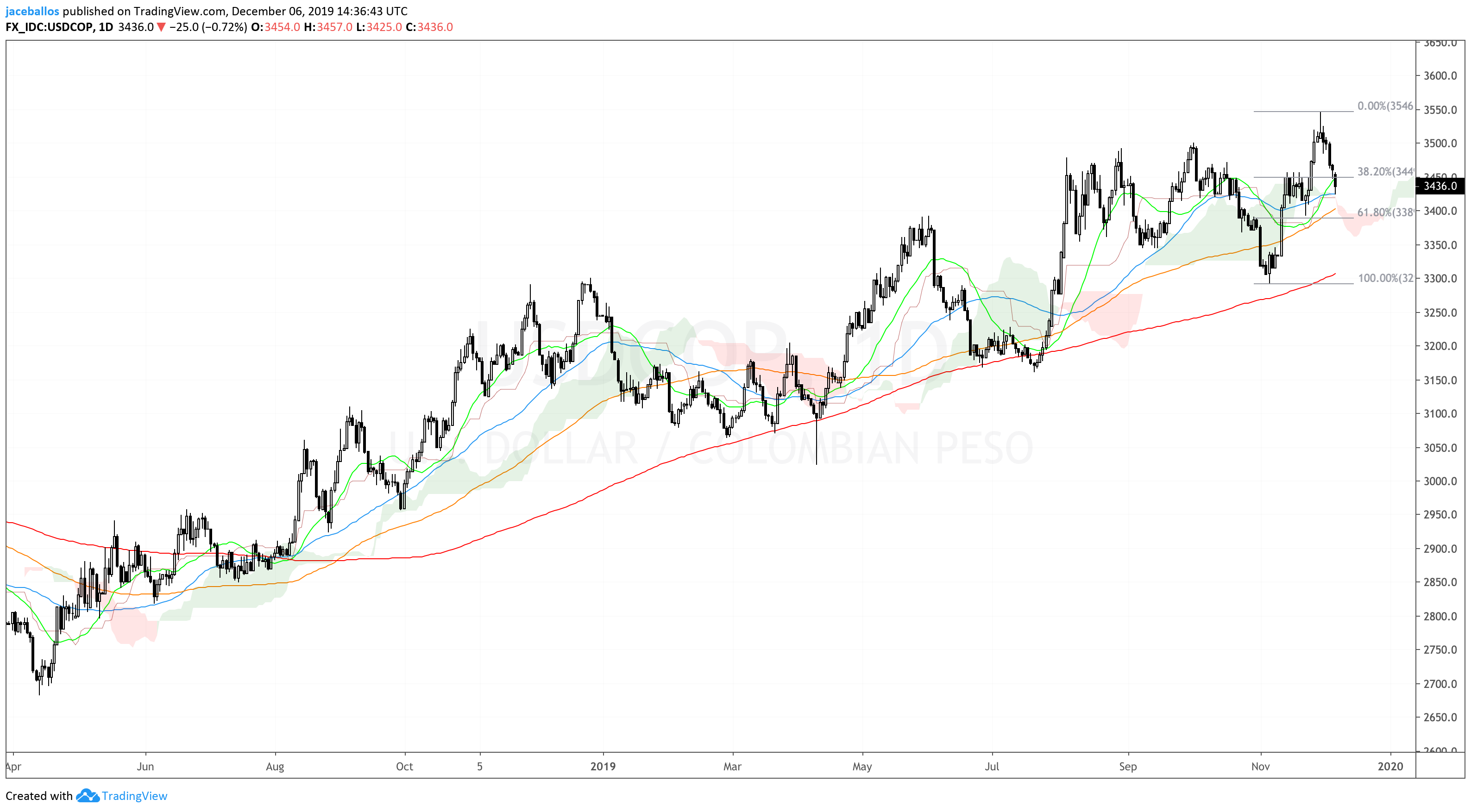The image size is (1471, 812).
Task: Click the −25.0 (−0.72%) change text
Action: point(208,27)
